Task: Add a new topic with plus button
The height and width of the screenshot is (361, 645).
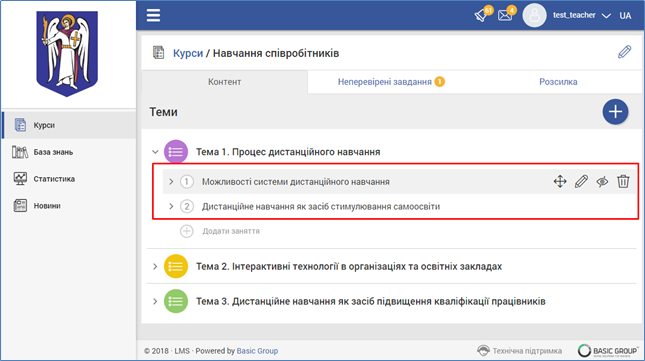Action: [x=615, y=111]
